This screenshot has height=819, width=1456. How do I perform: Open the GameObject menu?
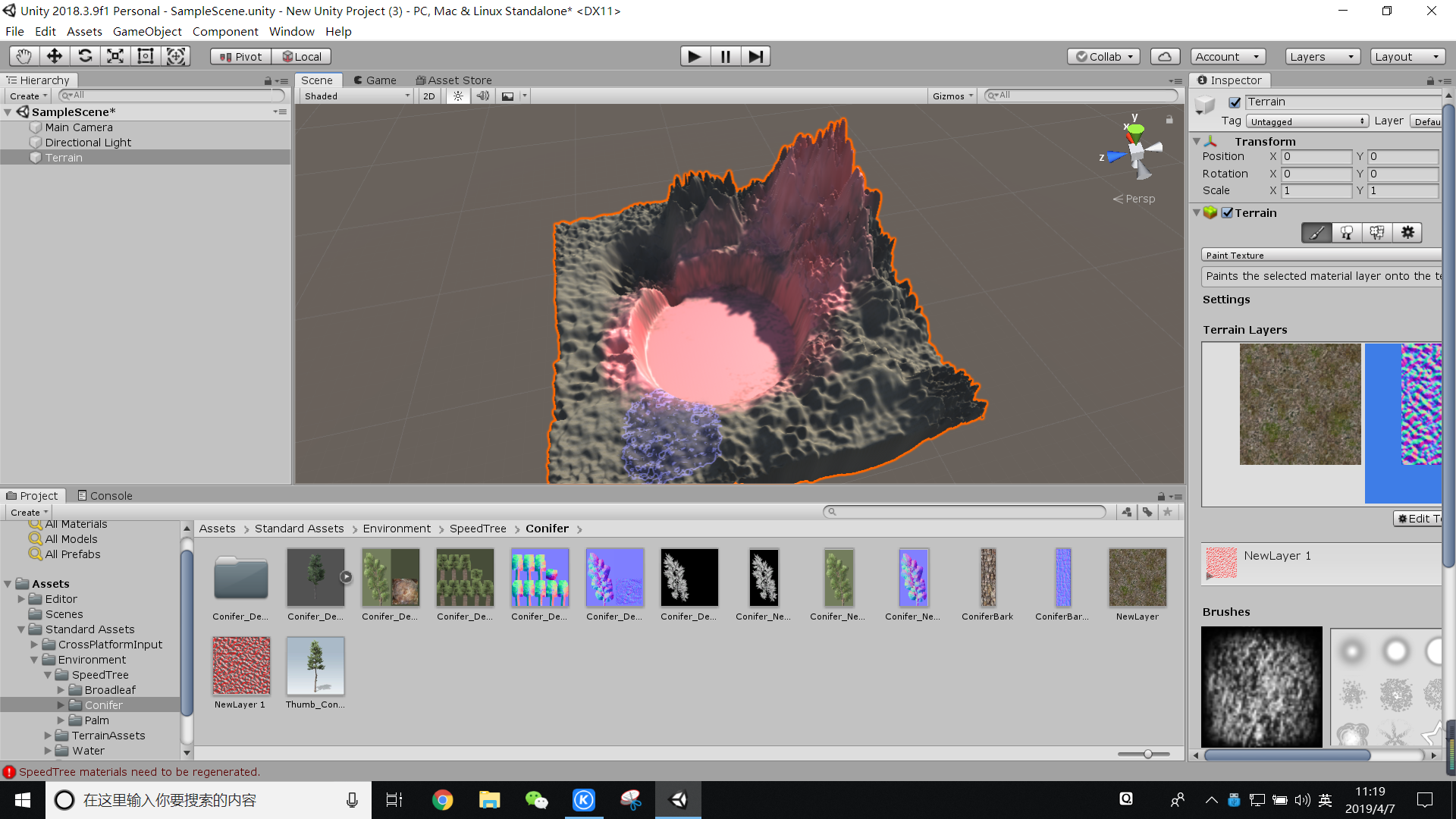click(x=147, y=32)
